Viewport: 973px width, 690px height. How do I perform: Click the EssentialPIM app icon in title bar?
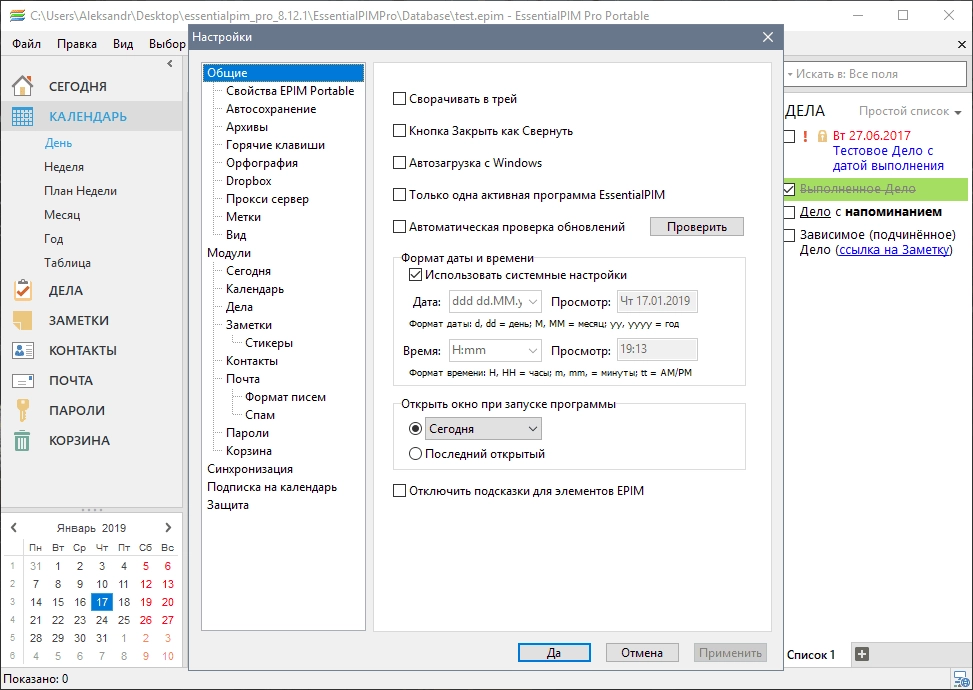tap(17, 16)
